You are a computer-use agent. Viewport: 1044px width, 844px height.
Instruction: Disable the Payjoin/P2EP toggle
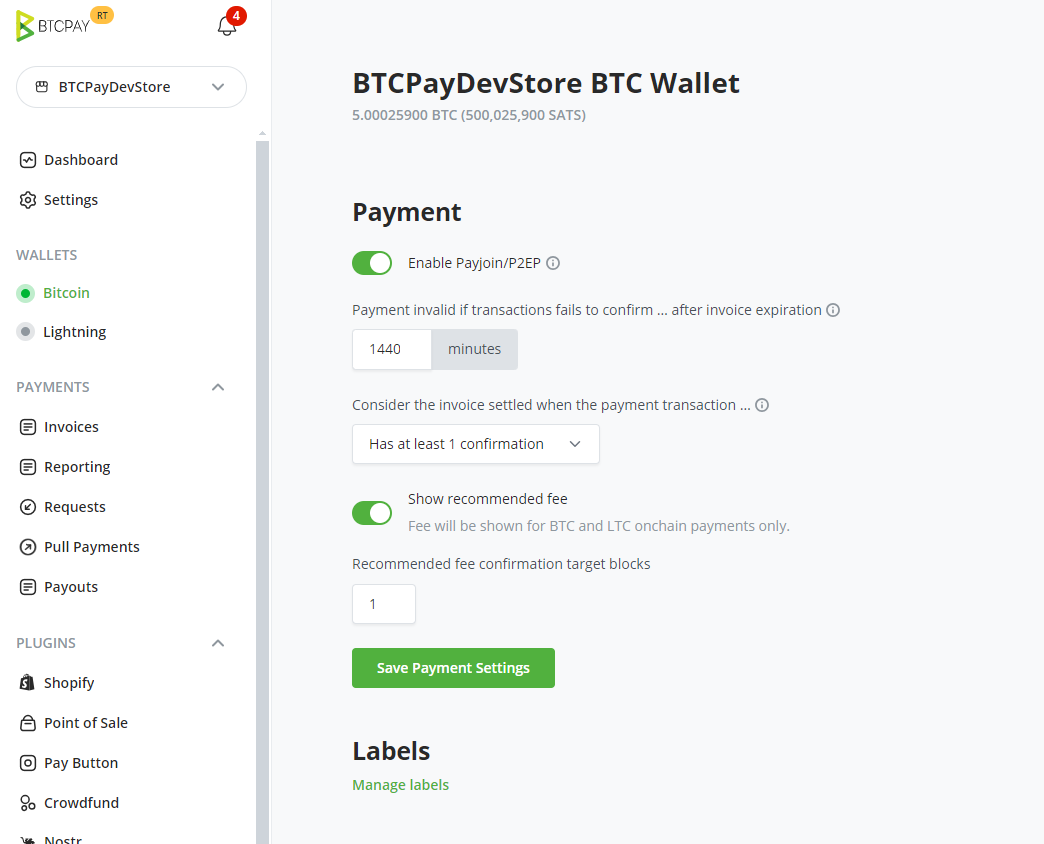click(x=372, y=262)
